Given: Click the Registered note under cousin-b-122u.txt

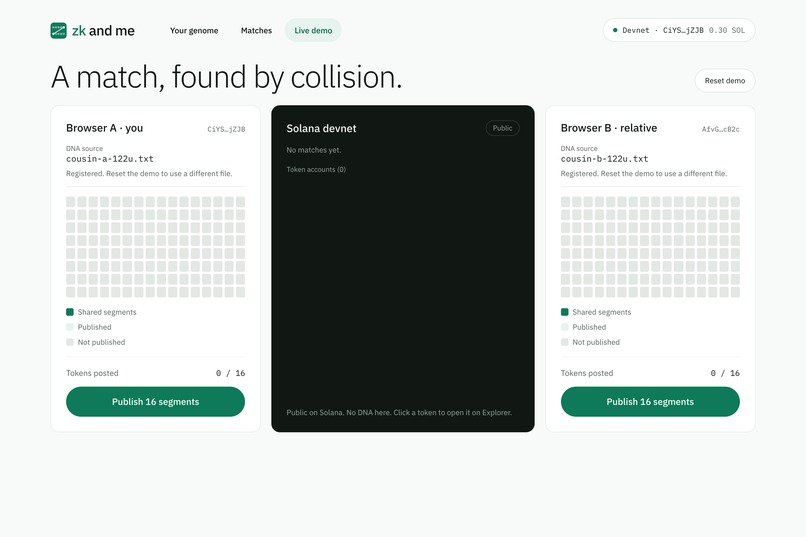Looking at the screenshot, I should (x=644, y=174).
